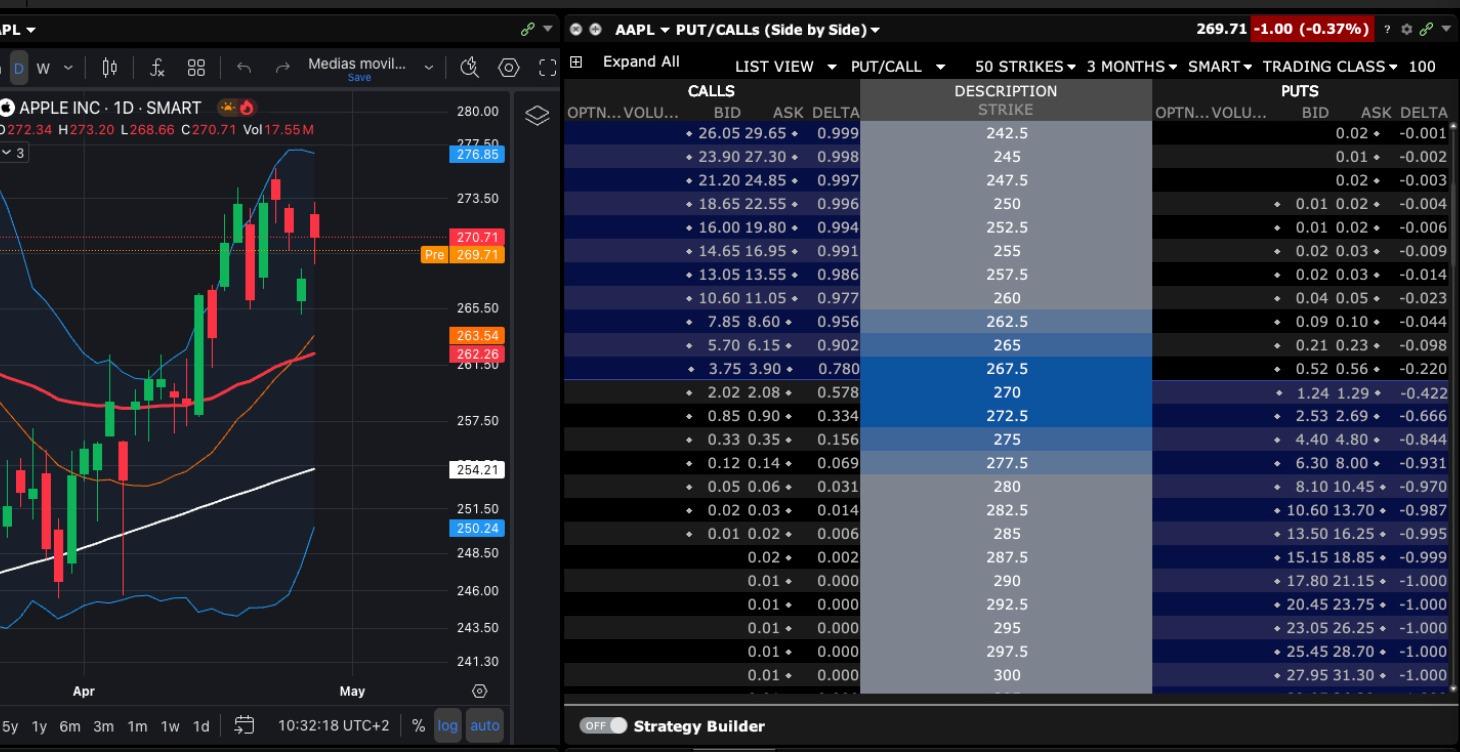Viewport: 1460px width, 752px height.
Task: Open chart settings hexagon icon in toolbar
Action: click(x=509, y=68)
